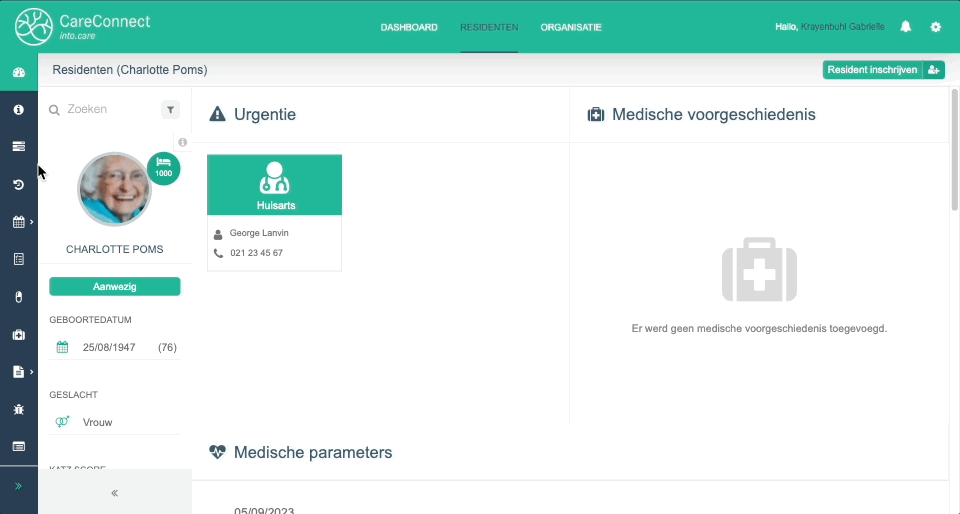
Task: Open notifications bell icon
Action: (906, 27)
